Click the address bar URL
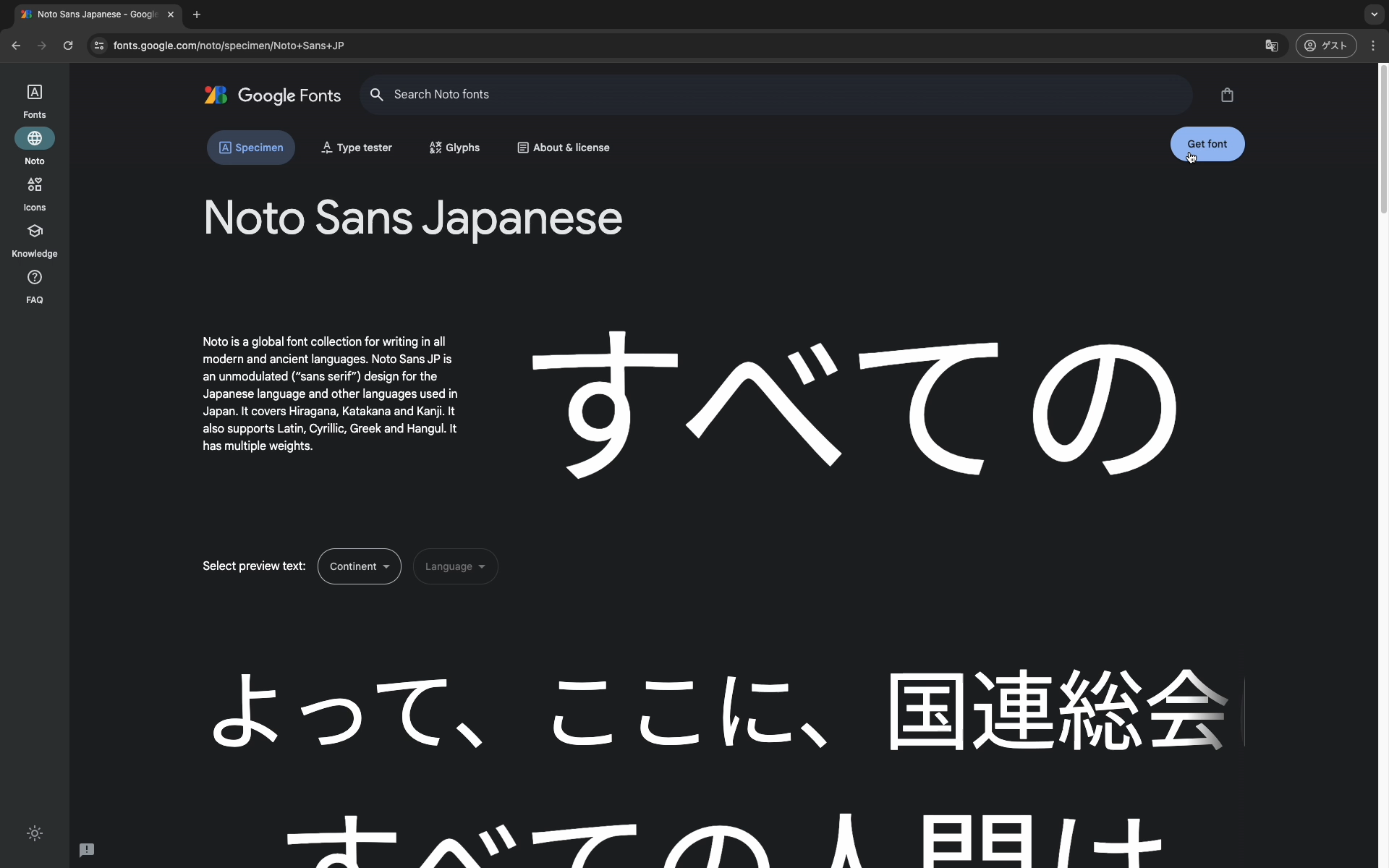 click(229, 46)
